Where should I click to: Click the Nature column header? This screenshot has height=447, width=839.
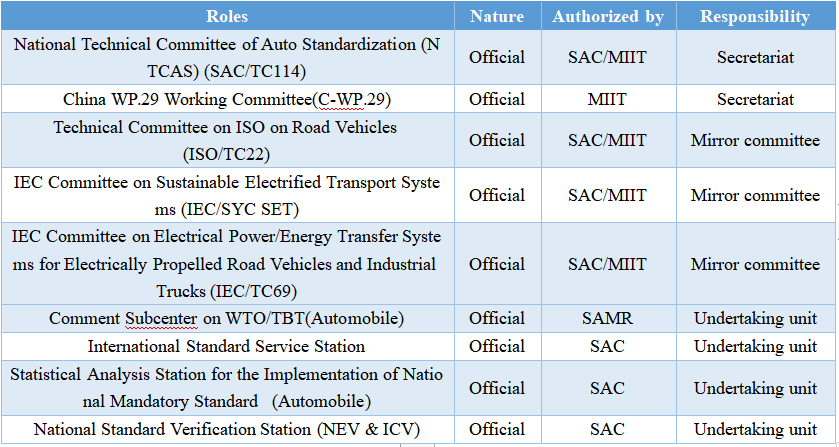tap(498, 16)
